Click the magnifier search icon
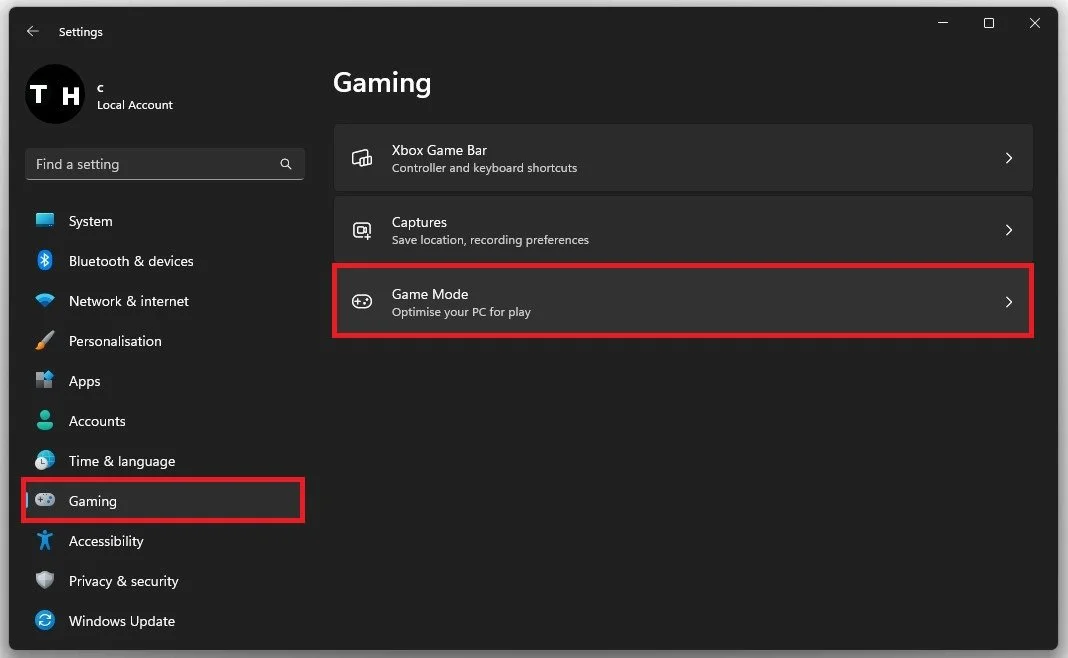 coord(286,164)
